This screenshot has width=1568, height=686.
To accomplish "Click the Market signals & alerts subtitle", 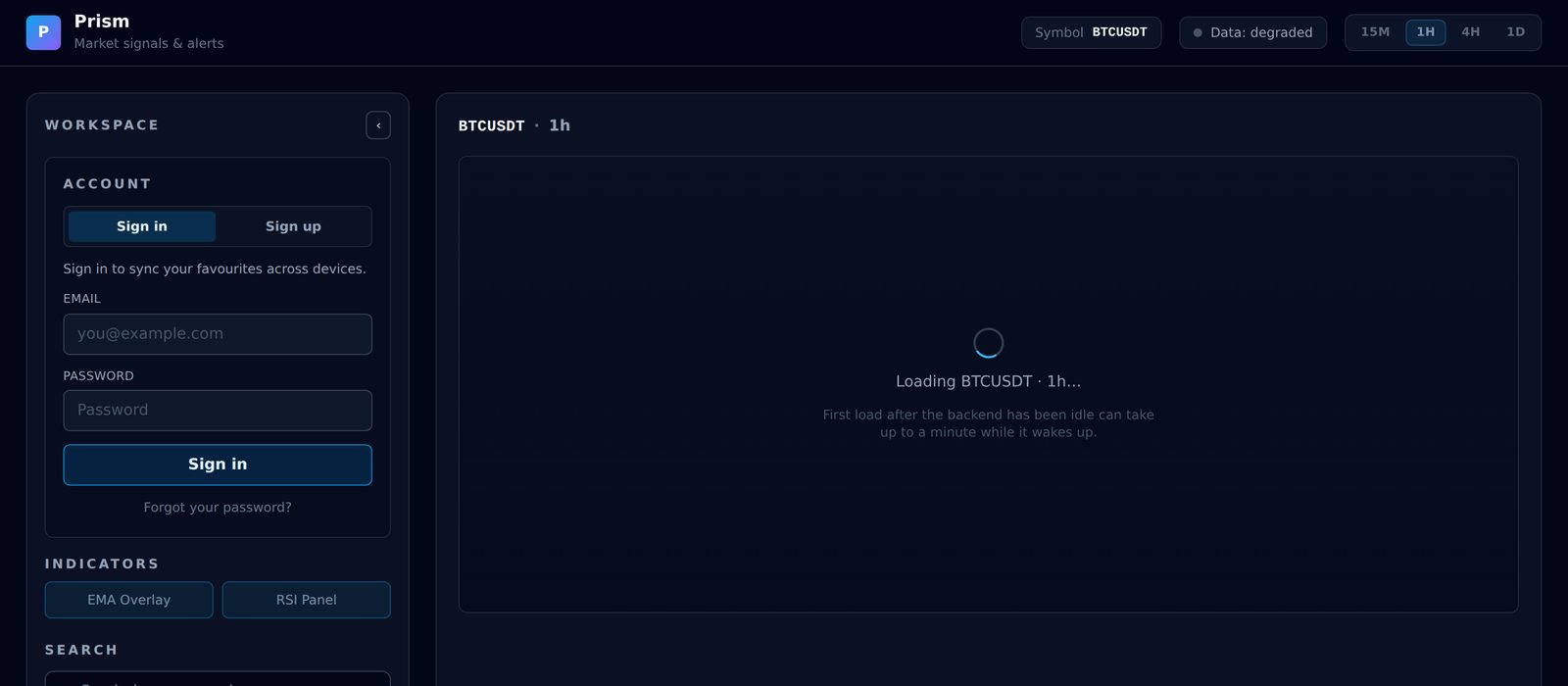I will pyautogui.click(x=149, y=43).
